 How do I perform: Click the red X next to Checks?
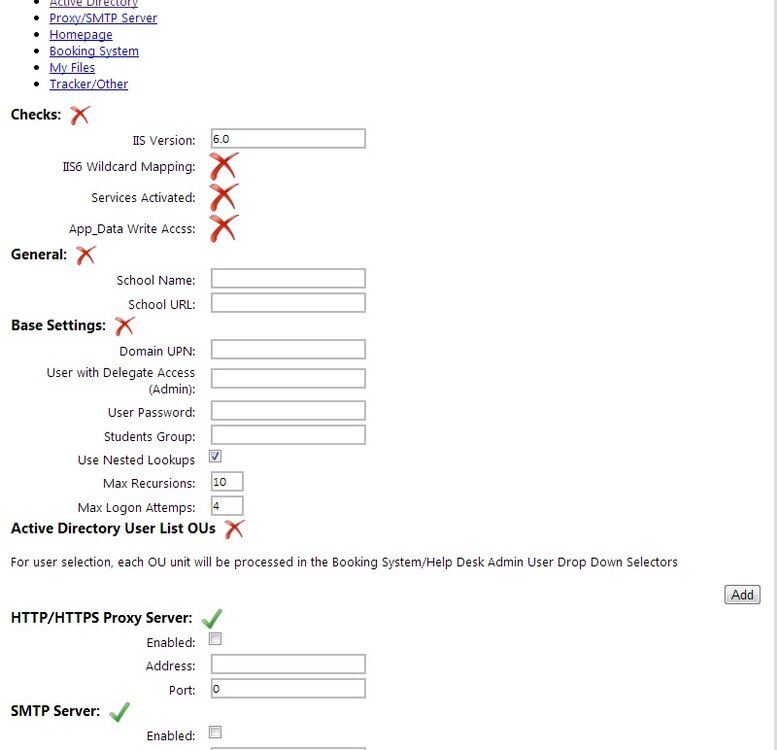point(80,115)
